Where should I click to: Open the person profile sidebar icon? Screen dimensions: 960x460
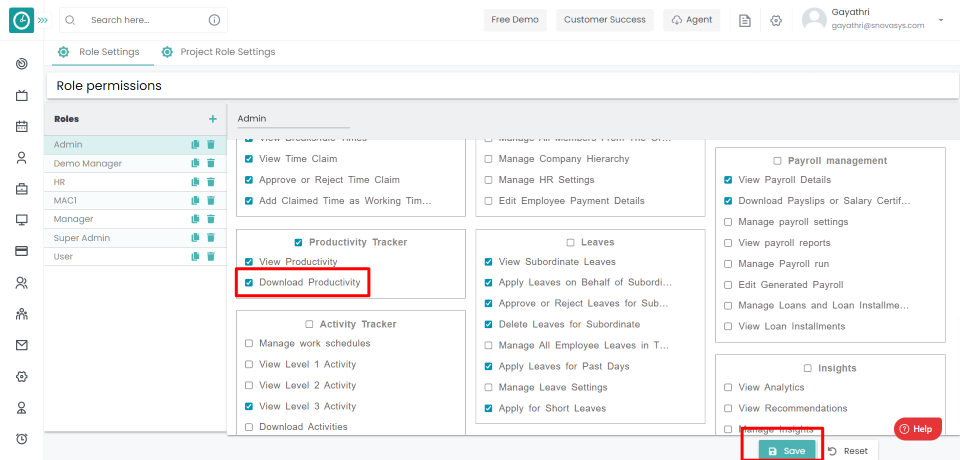pyautogui.click(x=21, y=158)
